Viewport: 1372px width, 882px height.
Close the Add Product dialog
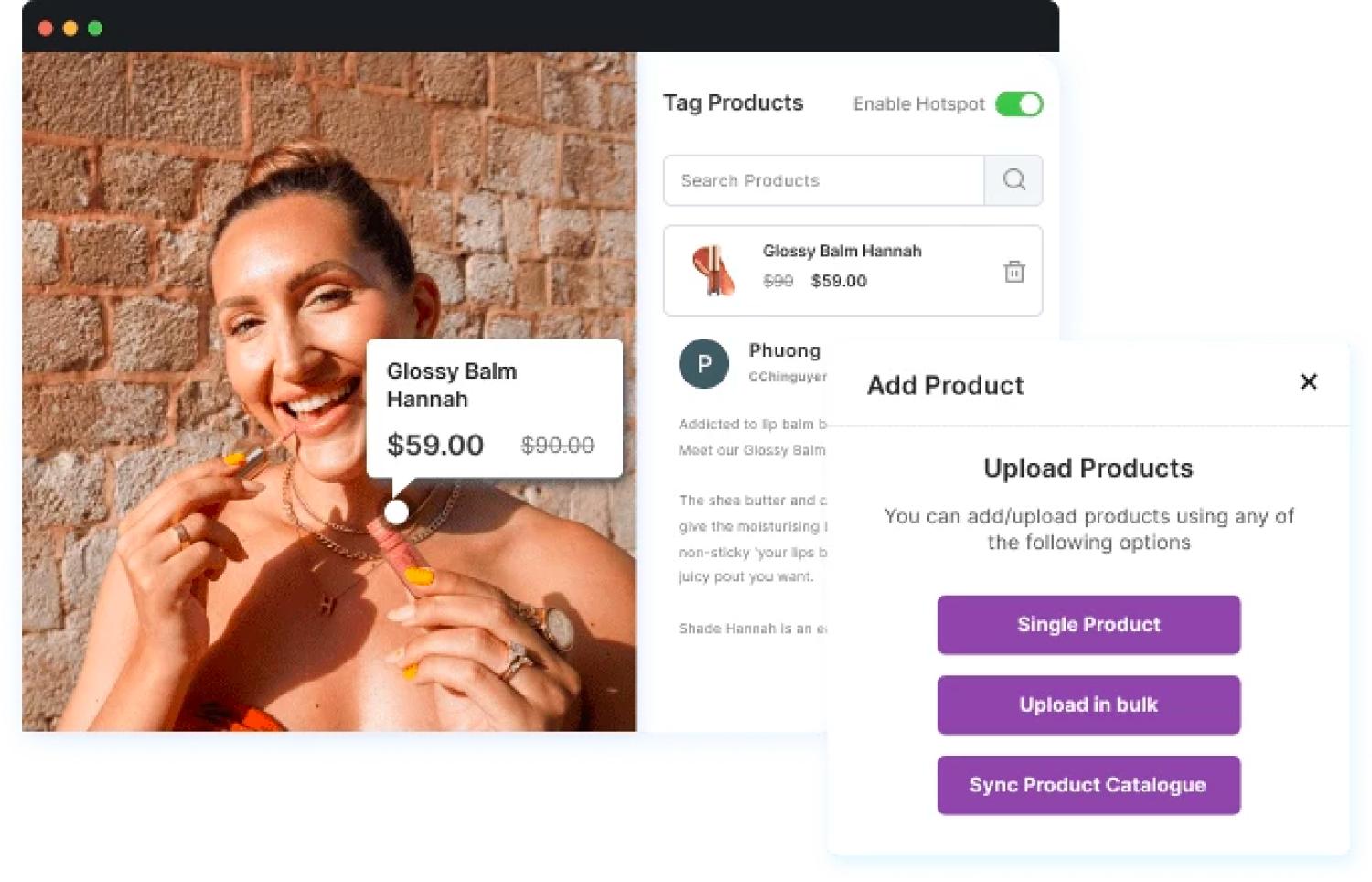tap(1308, 382)
